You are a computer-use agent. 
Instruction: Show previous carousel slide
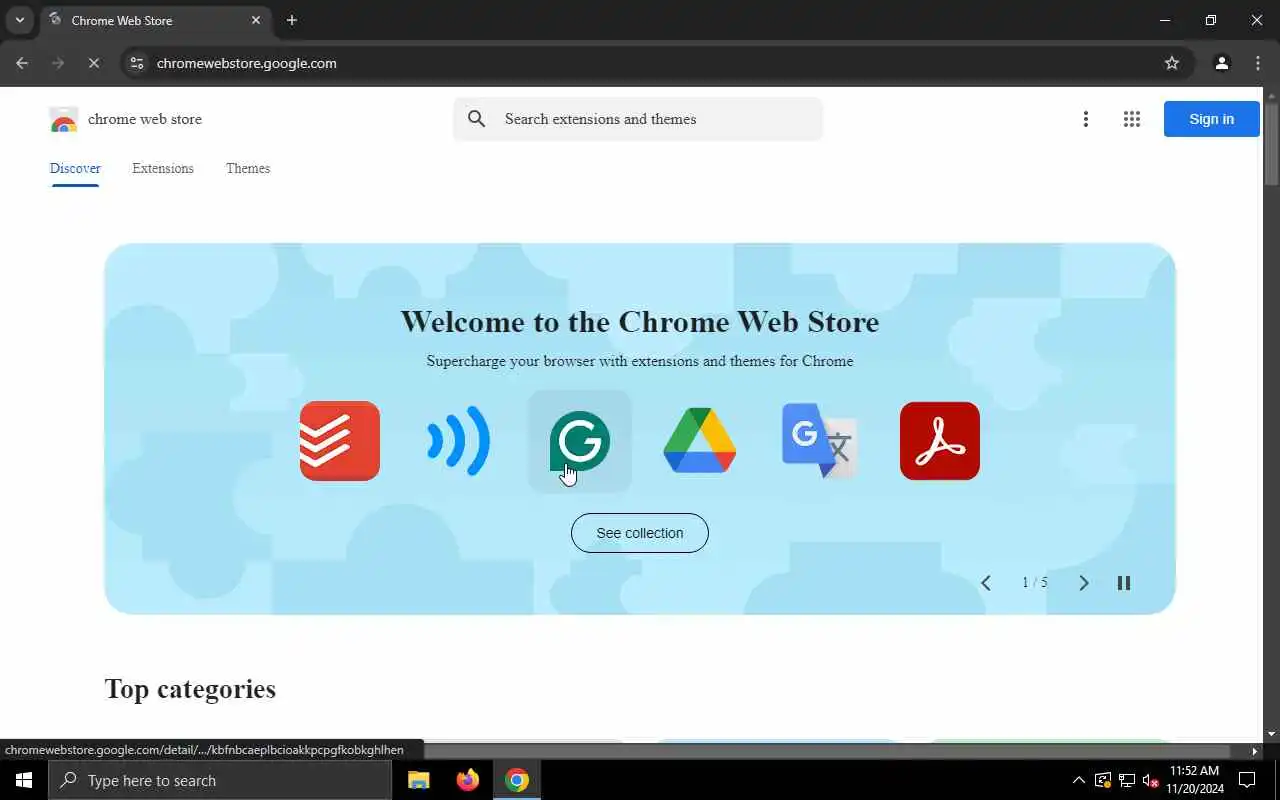pos(986,583)
